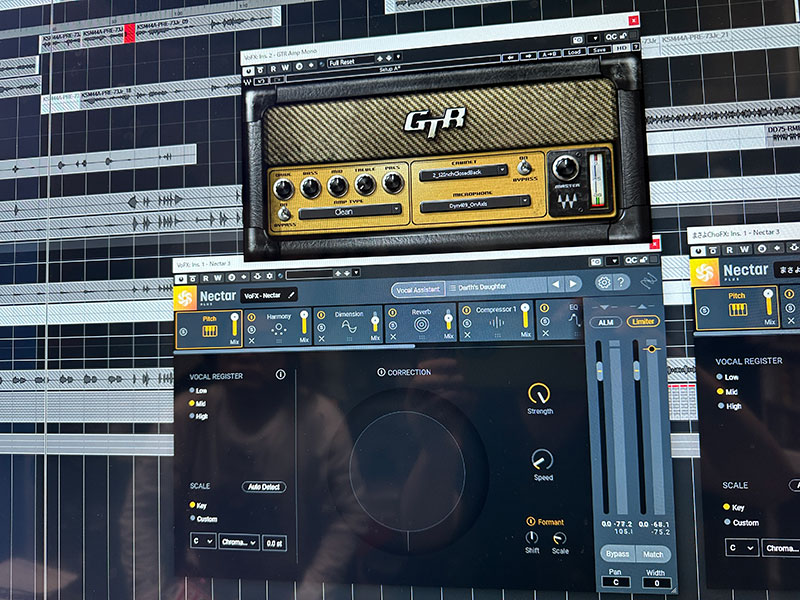Select the Compressor 1 module waveform icon
Screen dimensions: 800x600
click(496, 322)
